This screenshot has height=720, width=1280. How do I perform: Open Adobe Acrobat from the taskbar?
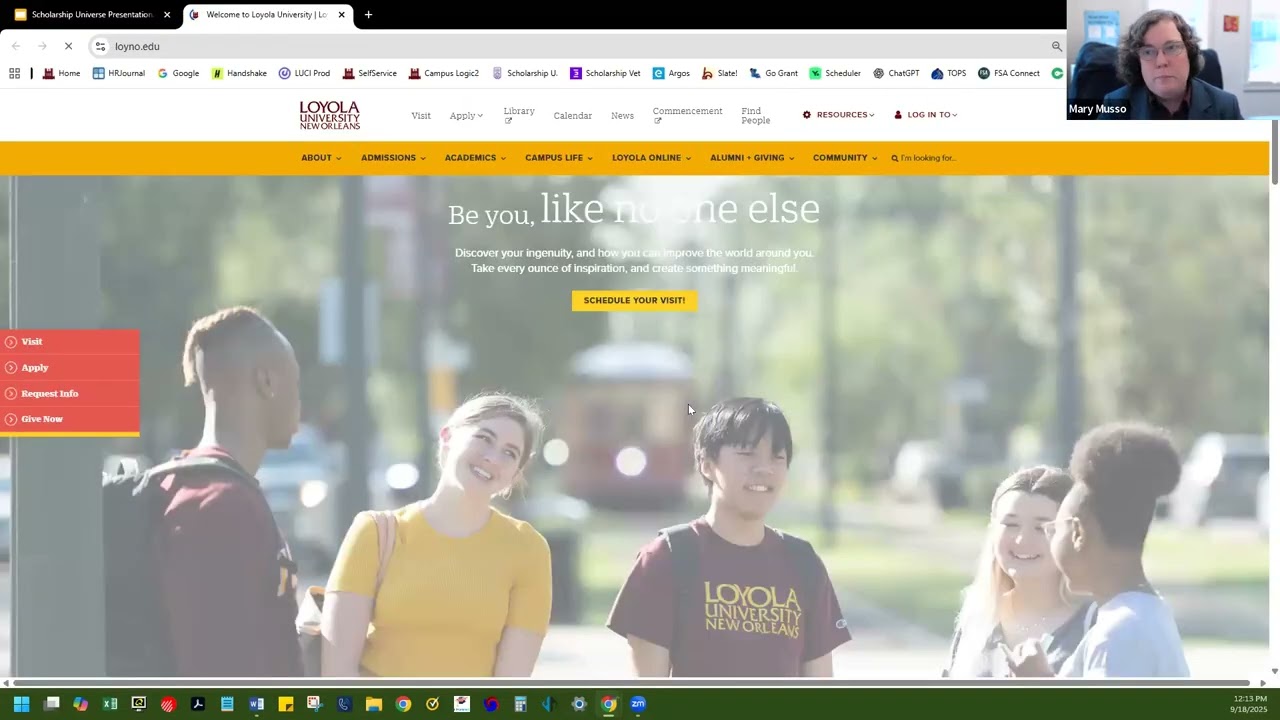pyautogui.click(x=198, y=704)
